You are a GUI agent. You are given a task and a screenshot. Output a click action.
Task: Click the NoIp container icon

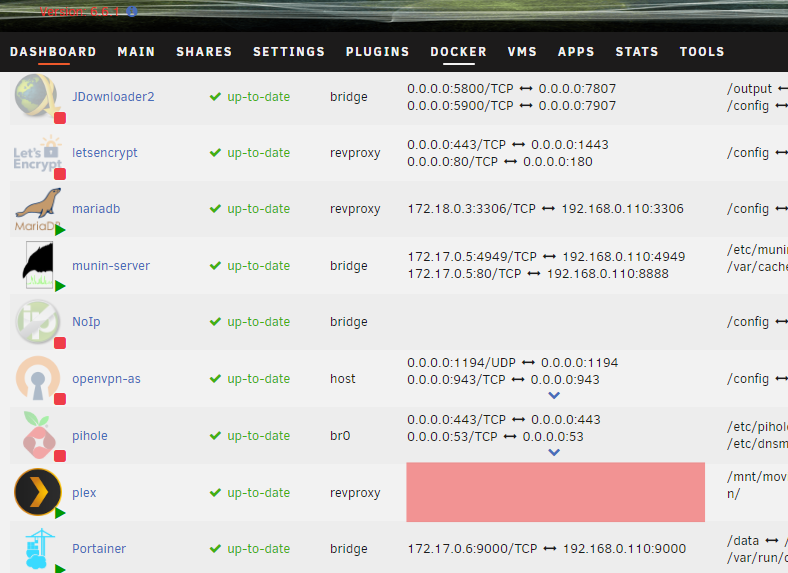38,322
